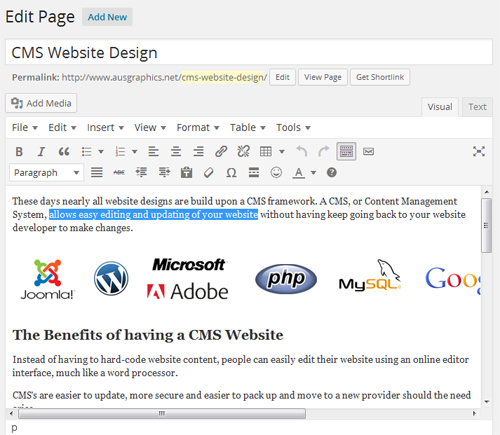
Task: Insert horizontal line
Action: [x=254, y=173]
